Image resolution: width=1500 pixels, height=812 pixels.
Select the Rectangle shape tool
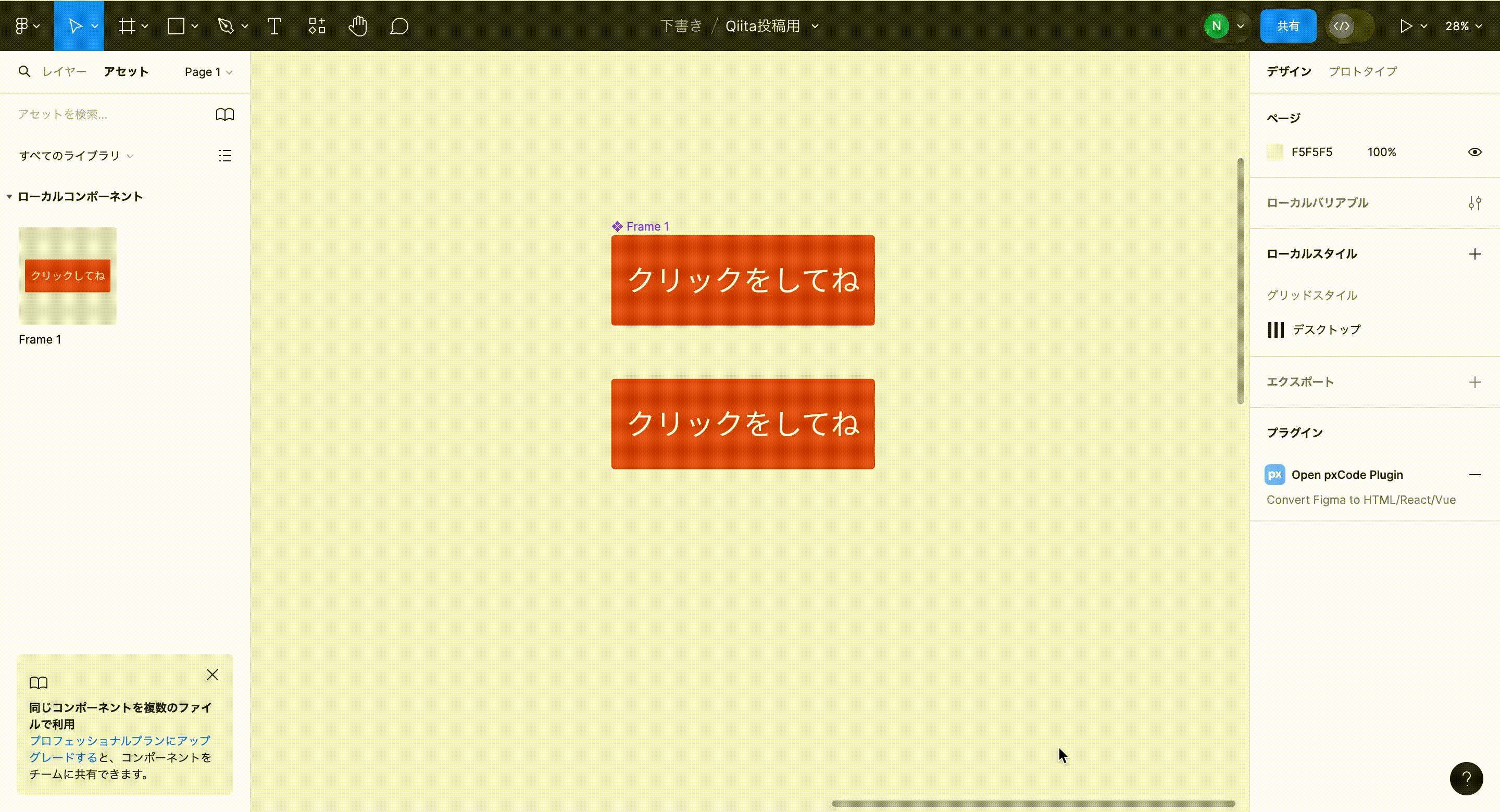(174, 25)
